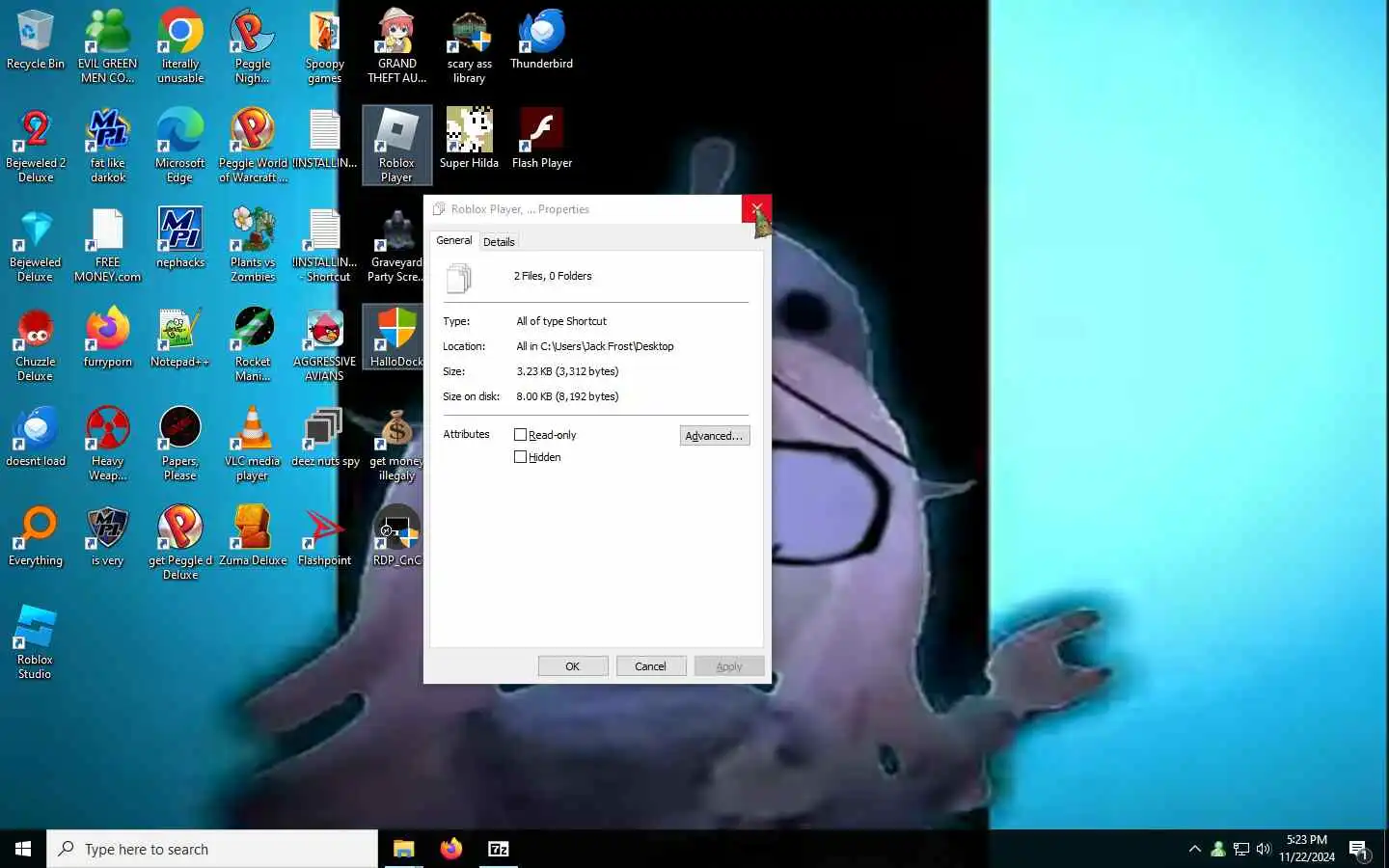Open the Windows Start menu
The image size is (1389, 868).
click(x=23, y=849)
